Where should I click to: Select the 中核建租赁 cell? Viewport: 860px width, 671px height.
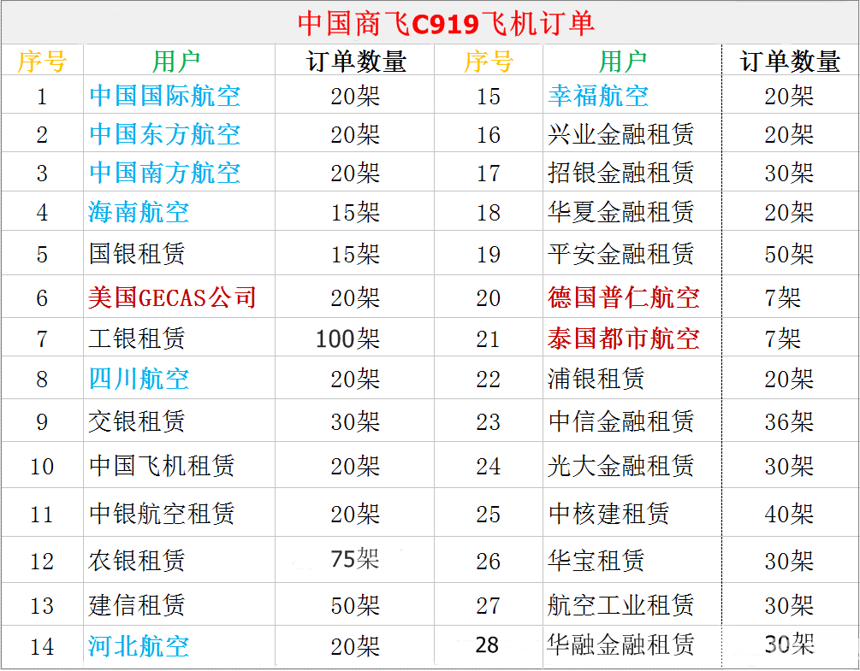pyautogui.click(x=632, y=514)
